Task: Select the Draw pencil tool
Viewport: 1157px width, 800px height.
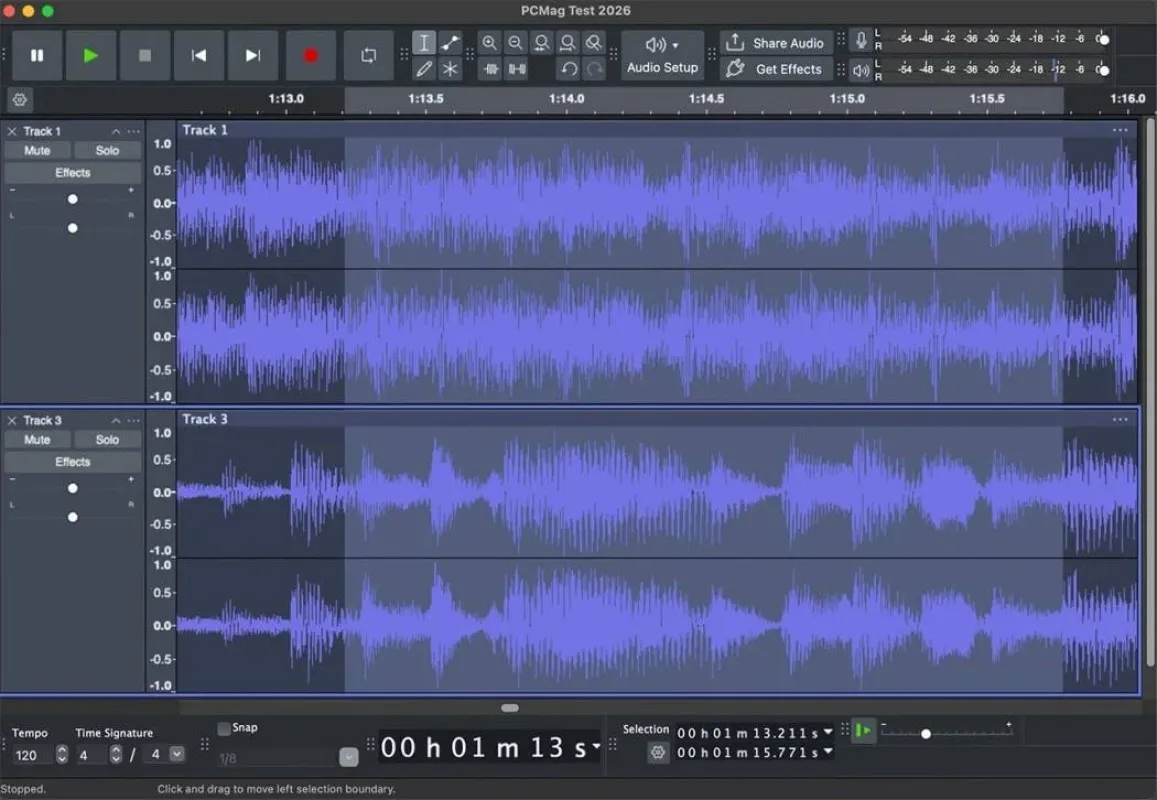Action: [x=424, y=69]
